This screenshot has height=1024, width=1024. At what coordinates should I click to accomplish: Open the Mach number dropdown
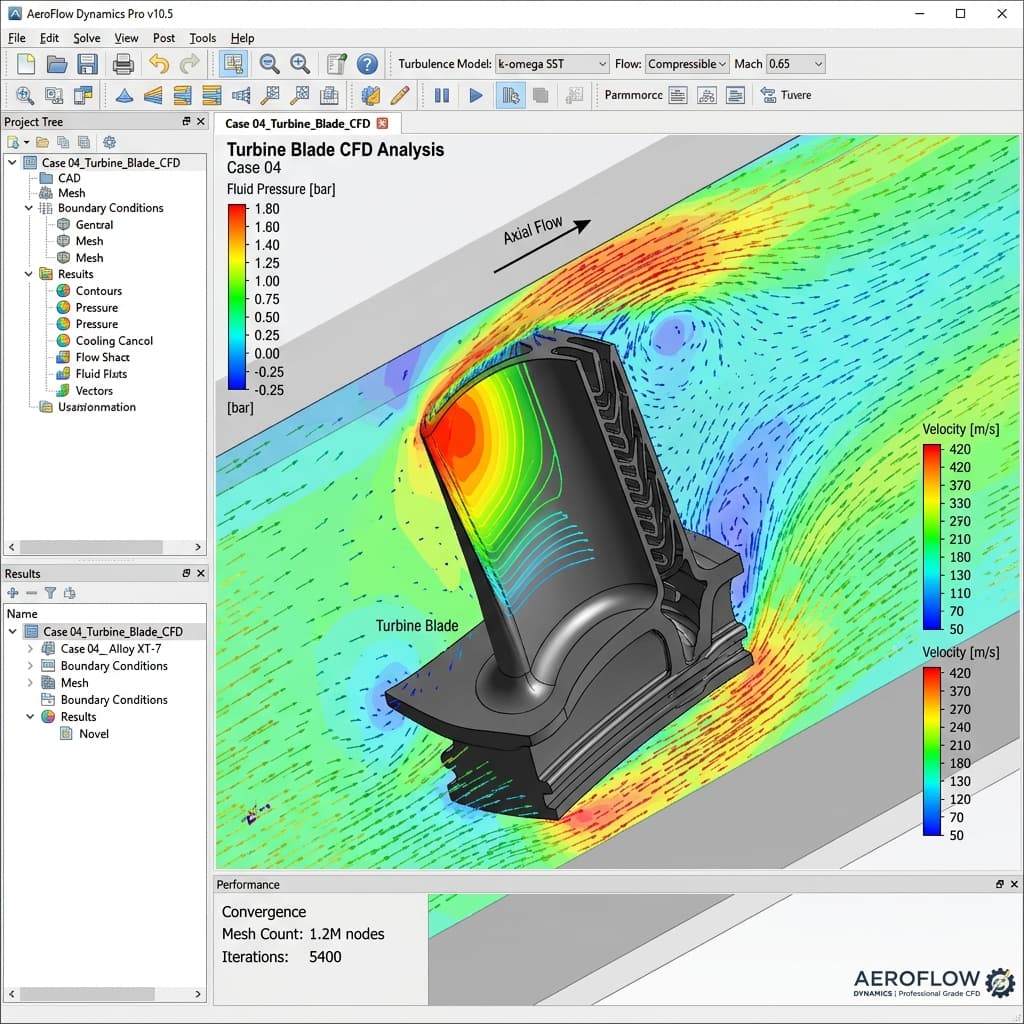(795, 64)
